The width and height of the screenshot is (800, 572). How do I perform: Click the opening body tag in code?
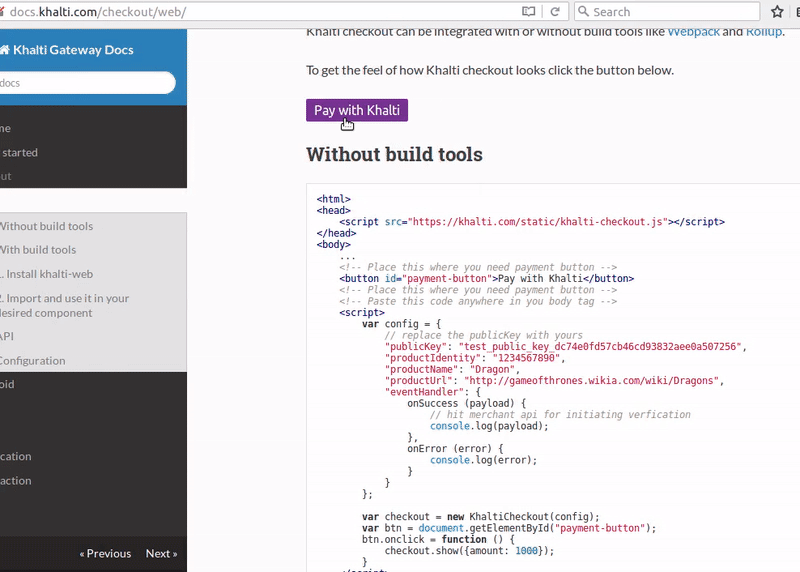point(334,244)
